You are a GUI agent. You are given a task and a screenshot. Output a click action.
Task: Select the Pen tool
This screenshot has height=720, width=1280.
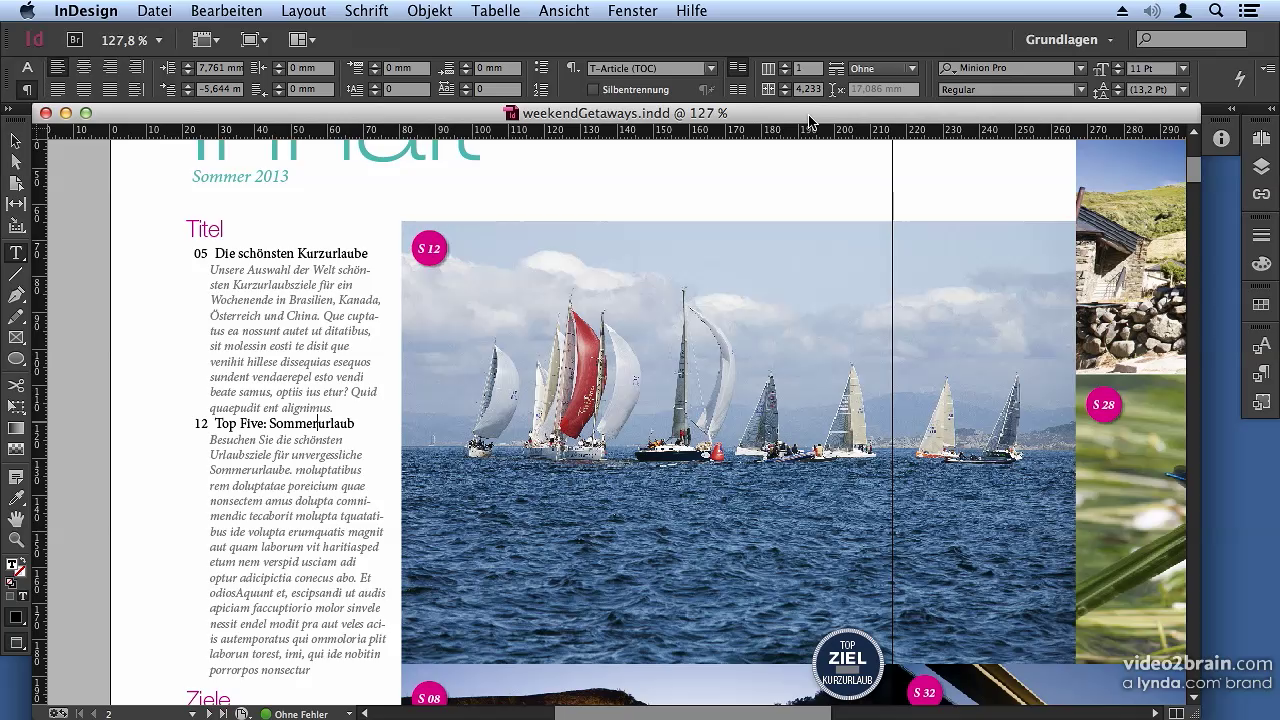coord(16,296)
